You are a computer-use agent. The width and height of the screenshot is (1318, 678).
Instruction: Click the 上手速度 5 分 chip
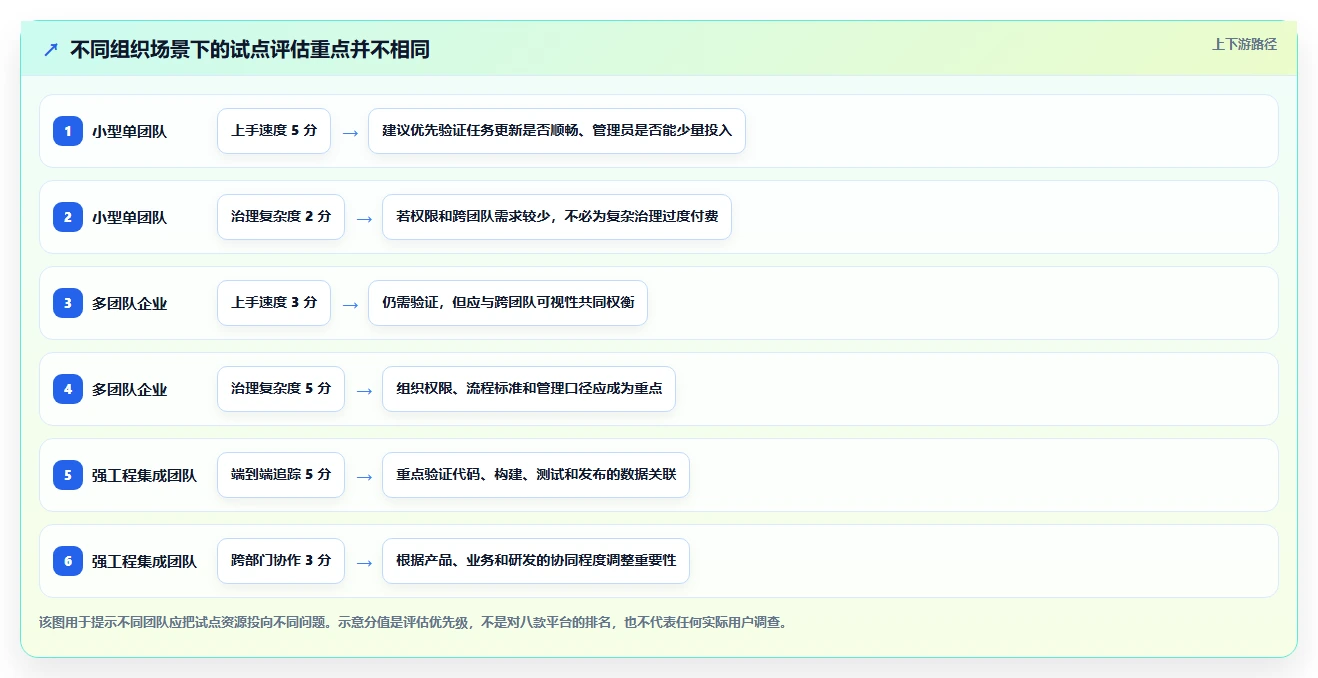click(x=274, y=131)
